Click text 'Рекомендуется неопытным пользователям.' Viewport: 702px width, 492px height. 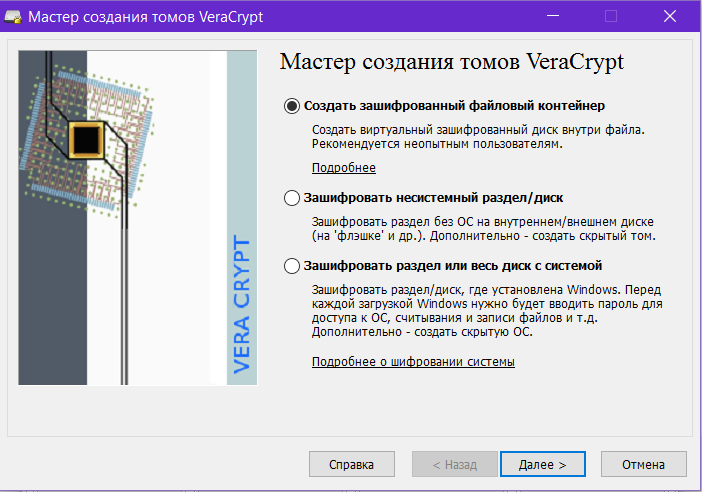[x=437, y=144]
